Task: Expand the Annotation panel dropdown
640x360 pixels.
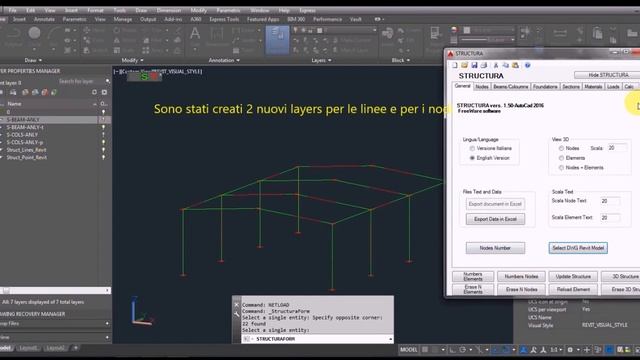Action: point(224,60)
